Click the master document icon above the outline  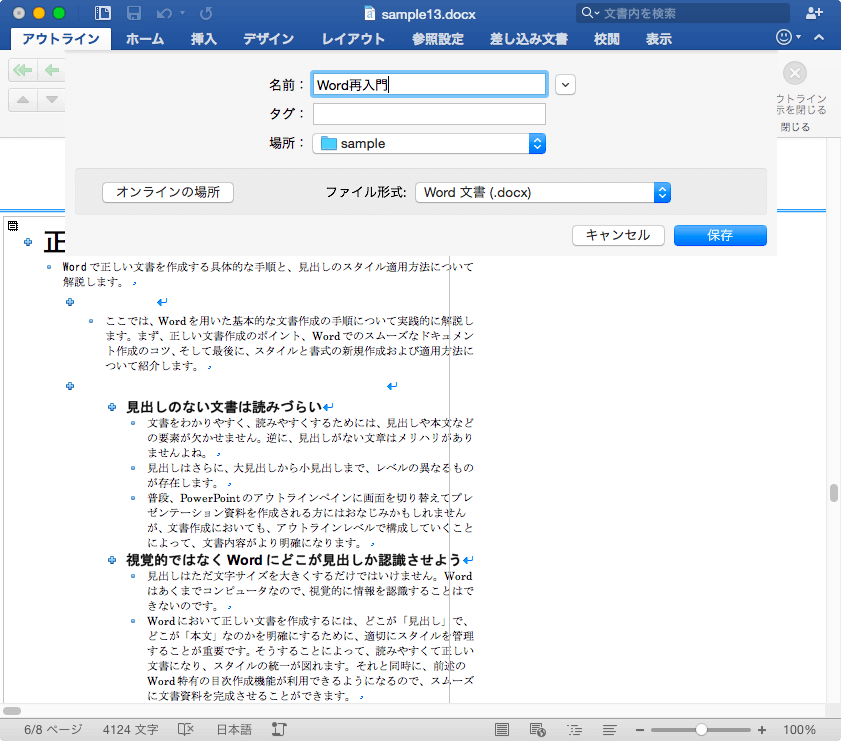coord(13,226)
